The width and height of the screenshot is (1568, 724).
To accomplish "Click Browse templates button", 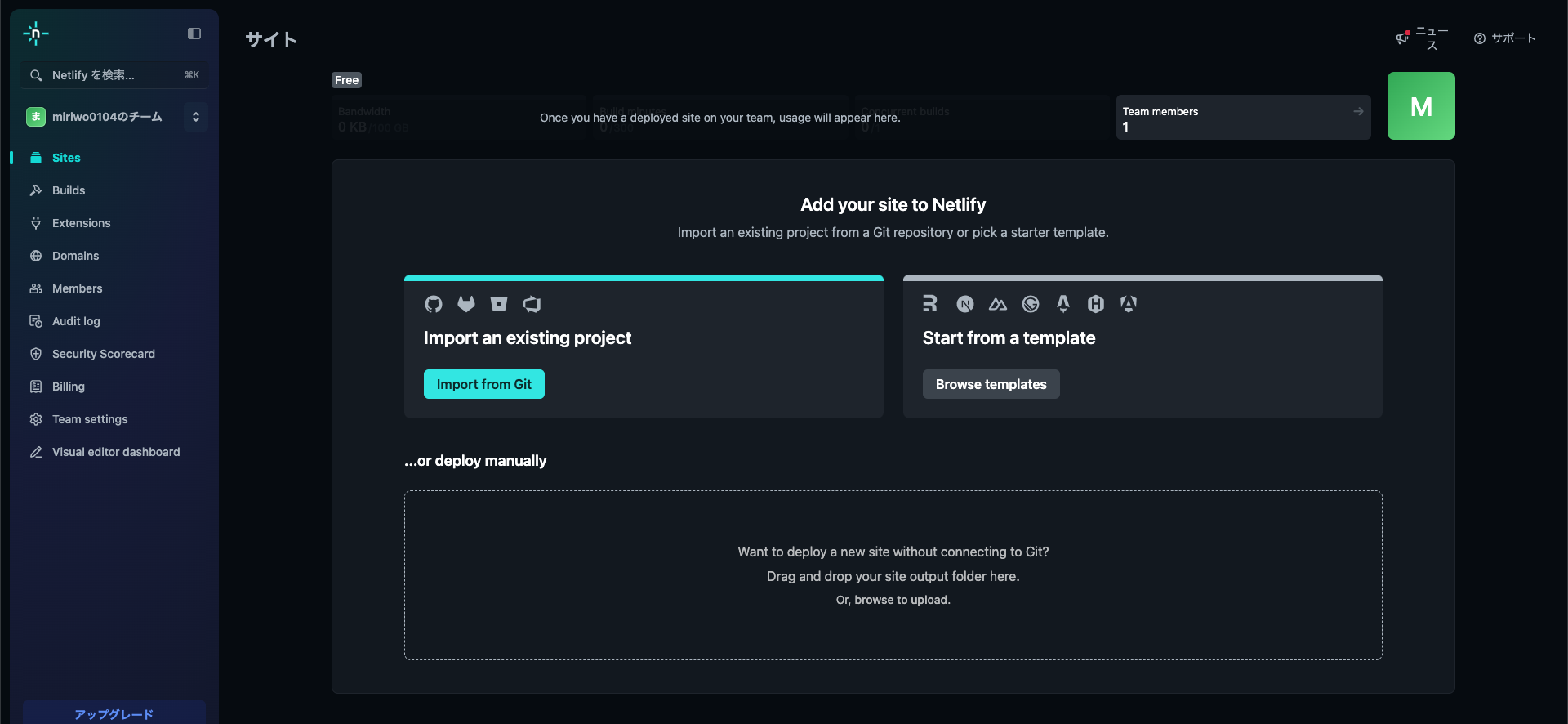I will (x=991, y=384).
